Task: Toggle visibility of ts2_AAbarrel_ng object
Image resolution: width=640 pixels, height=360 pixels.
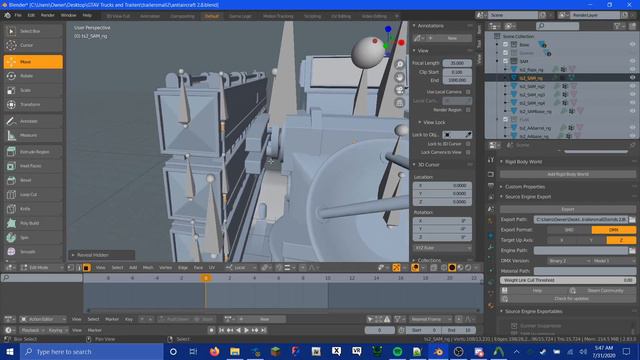Action: click(x=632, y=128)
